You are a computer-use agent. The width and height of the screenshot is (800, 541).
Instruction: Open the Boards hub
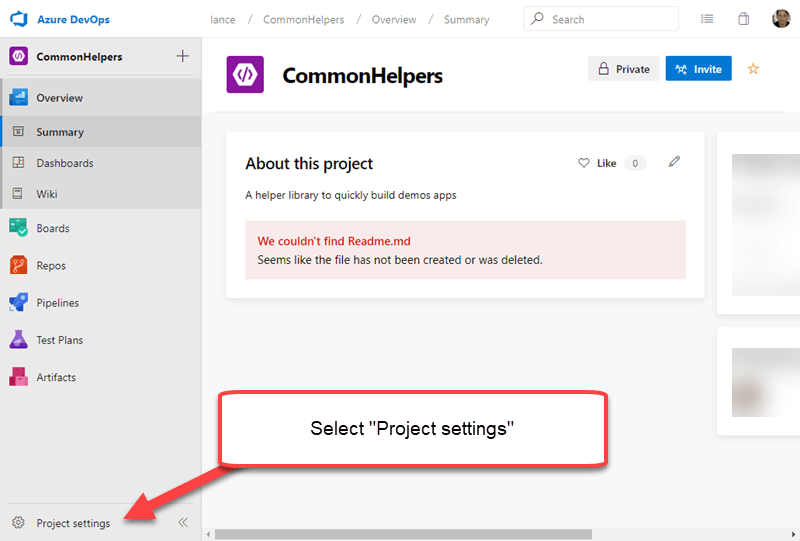coord(101,228)
